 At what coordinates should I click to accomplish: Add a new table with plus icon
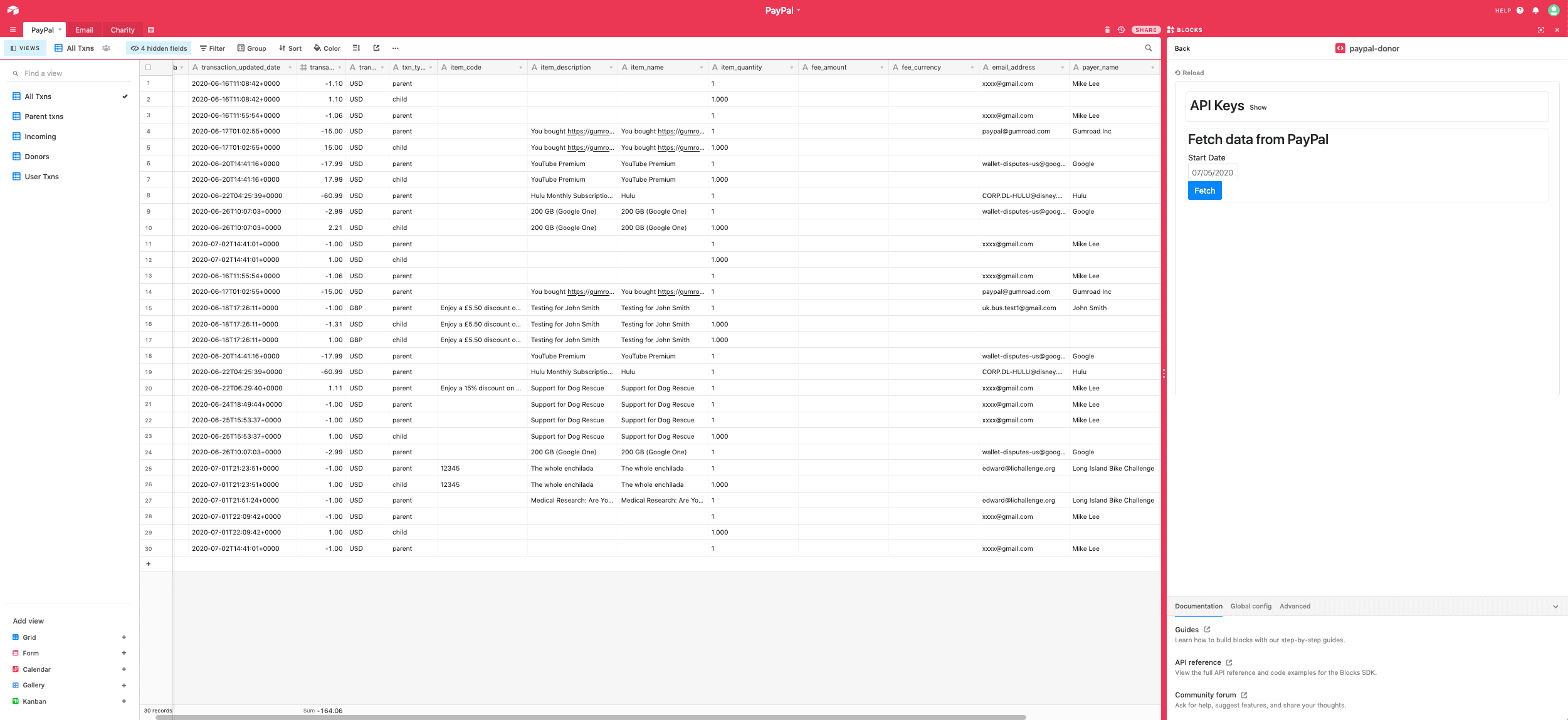pyautogui.click(x=151, y=30)
